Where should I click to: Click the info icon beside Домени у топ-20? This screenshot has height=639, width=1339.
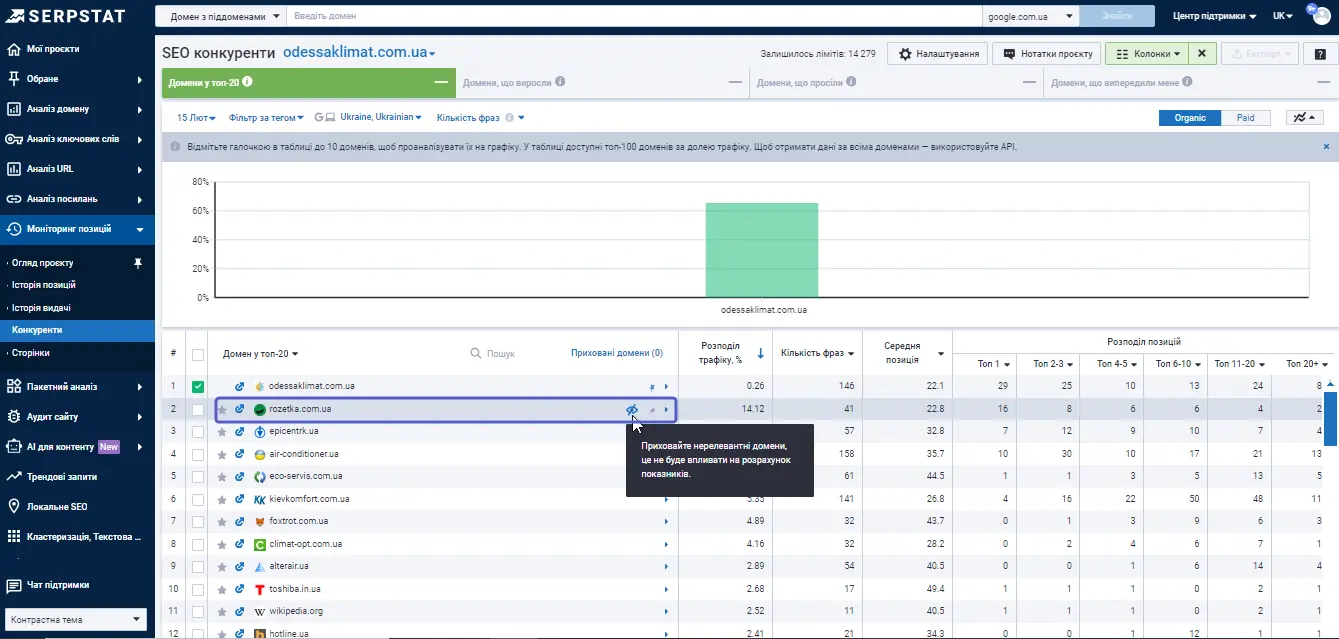pos(247,82)
